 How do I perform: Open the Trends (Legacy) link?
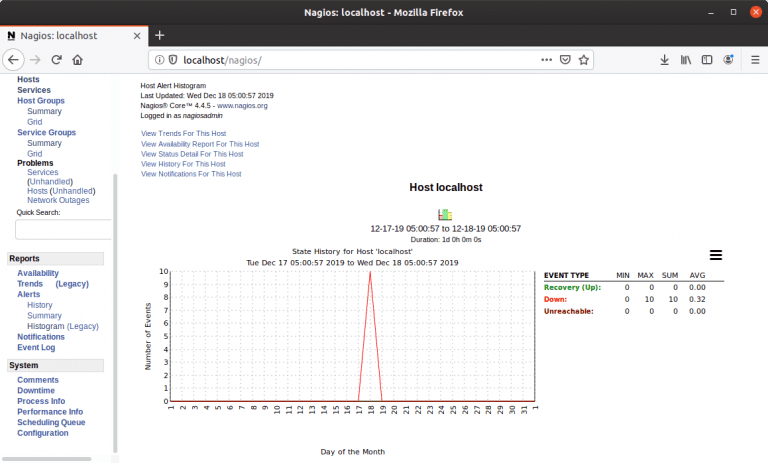click(x=72, y=284)
